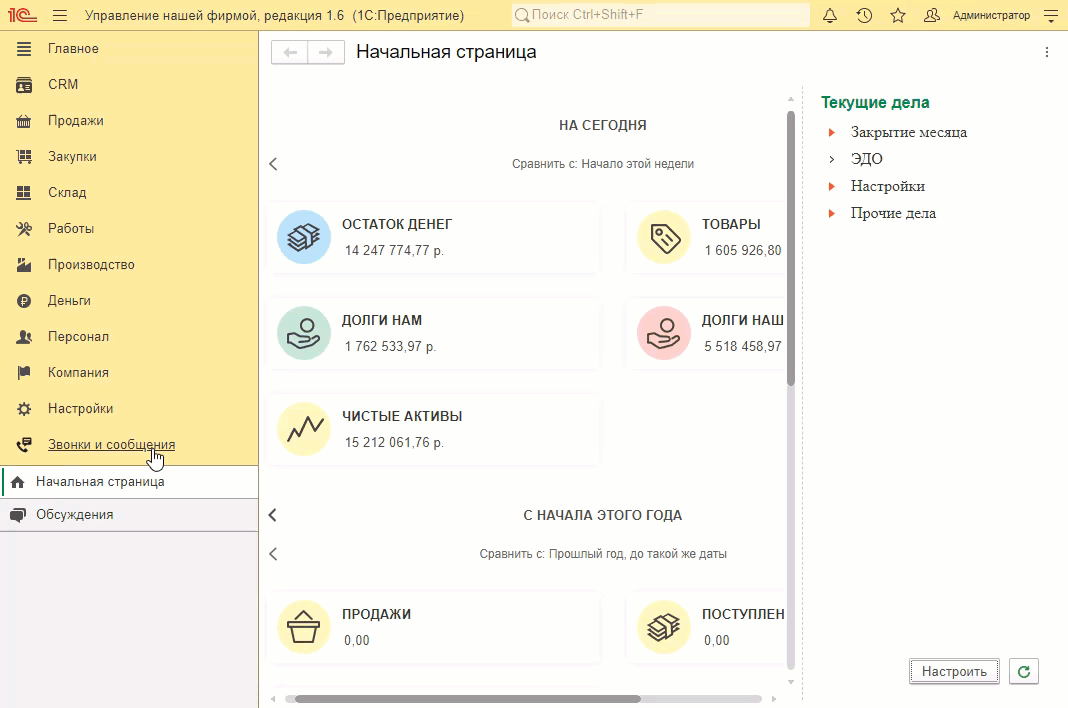1068x708 pixels.
Task: Click the horizontal scrollbar at the bottom
Action: pyautogui.click(x=467, y=699)
